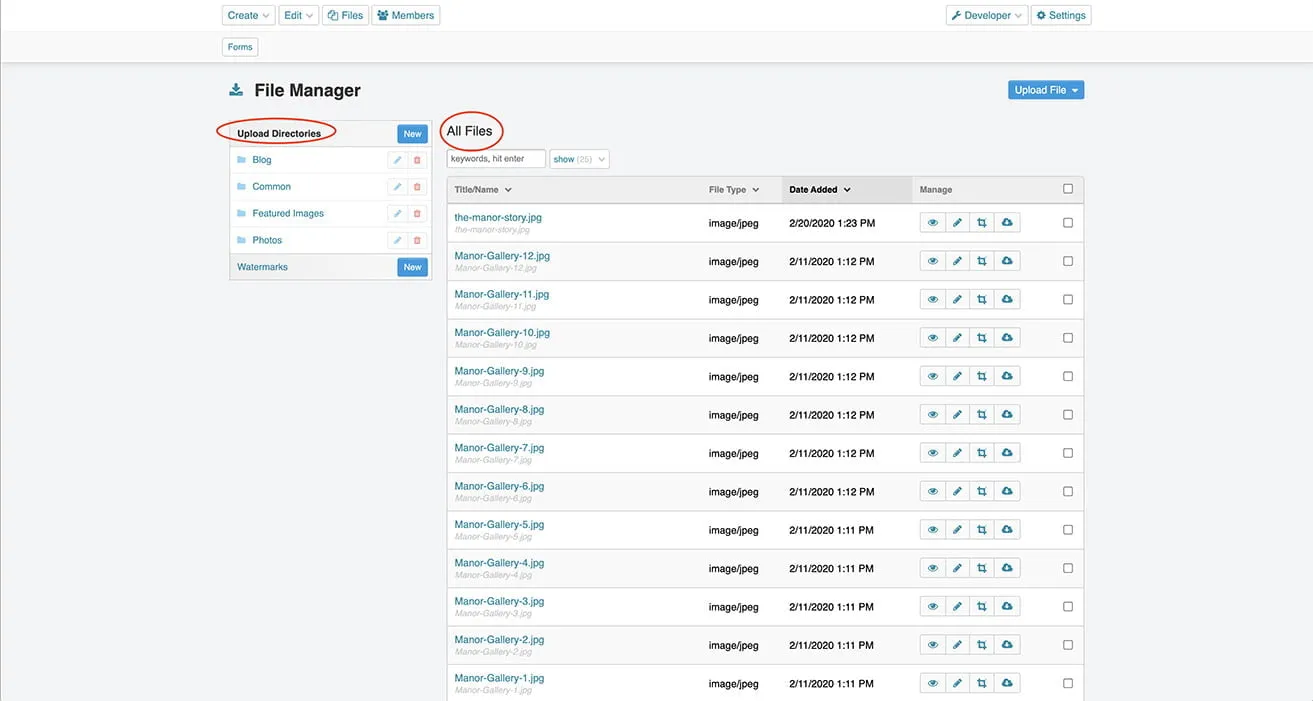Create New upload directory
This screenshot has height=701, width=1313.
[412, 134]
